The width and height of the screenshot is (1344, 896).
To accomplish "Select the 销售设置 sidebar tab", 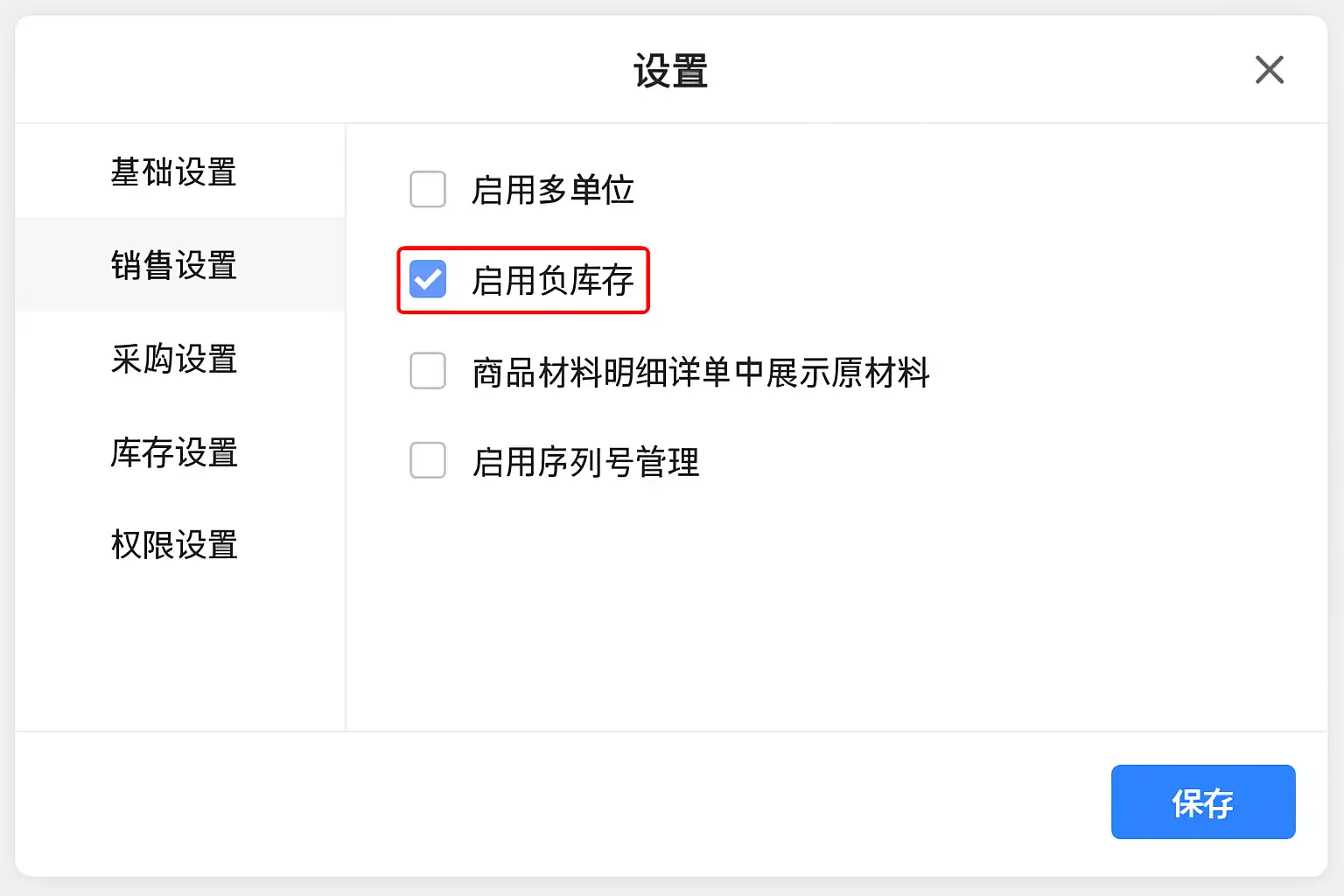I will click(174, 265).
